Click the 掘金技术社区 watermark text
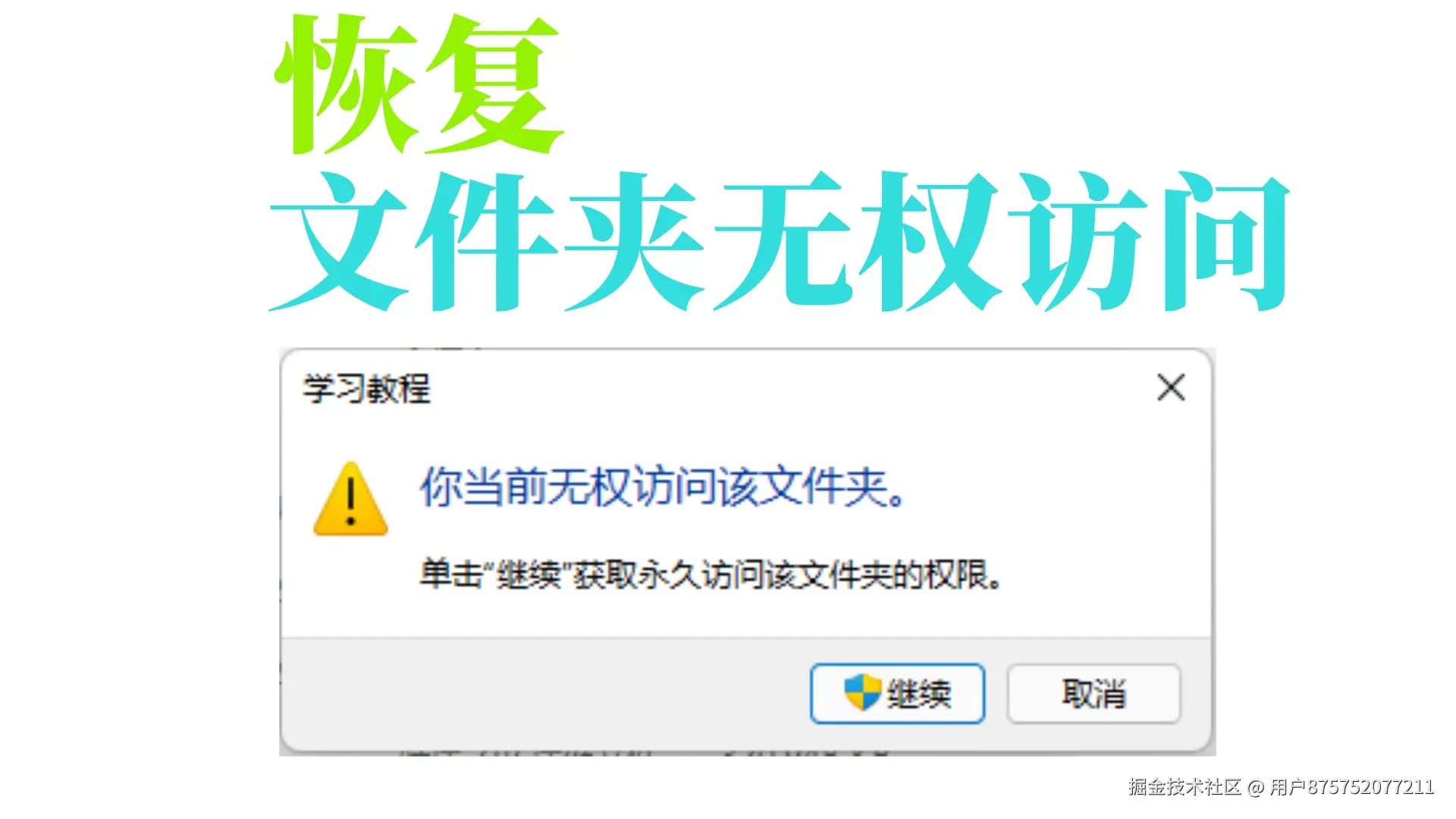 coord(1185,787)
